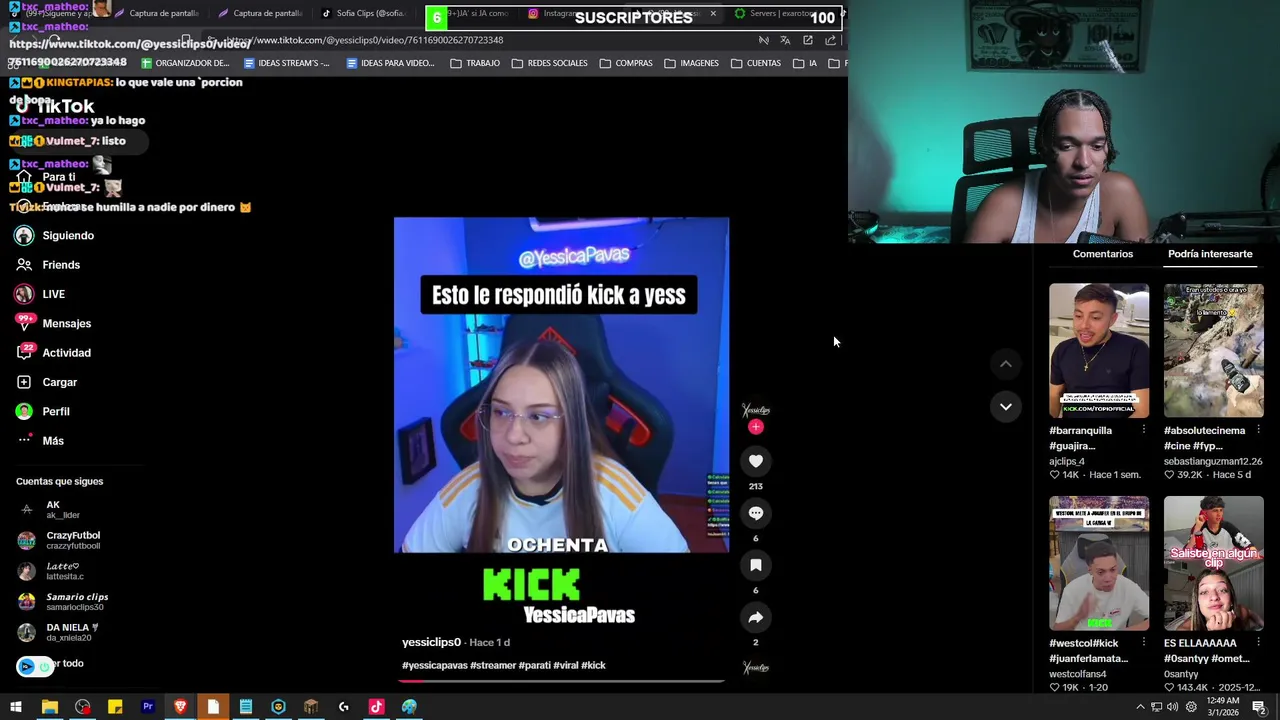Viewport: 1280px width, 720px height.
Task: Go to previous video with up chevron
Action: (x=1006, y=364)
